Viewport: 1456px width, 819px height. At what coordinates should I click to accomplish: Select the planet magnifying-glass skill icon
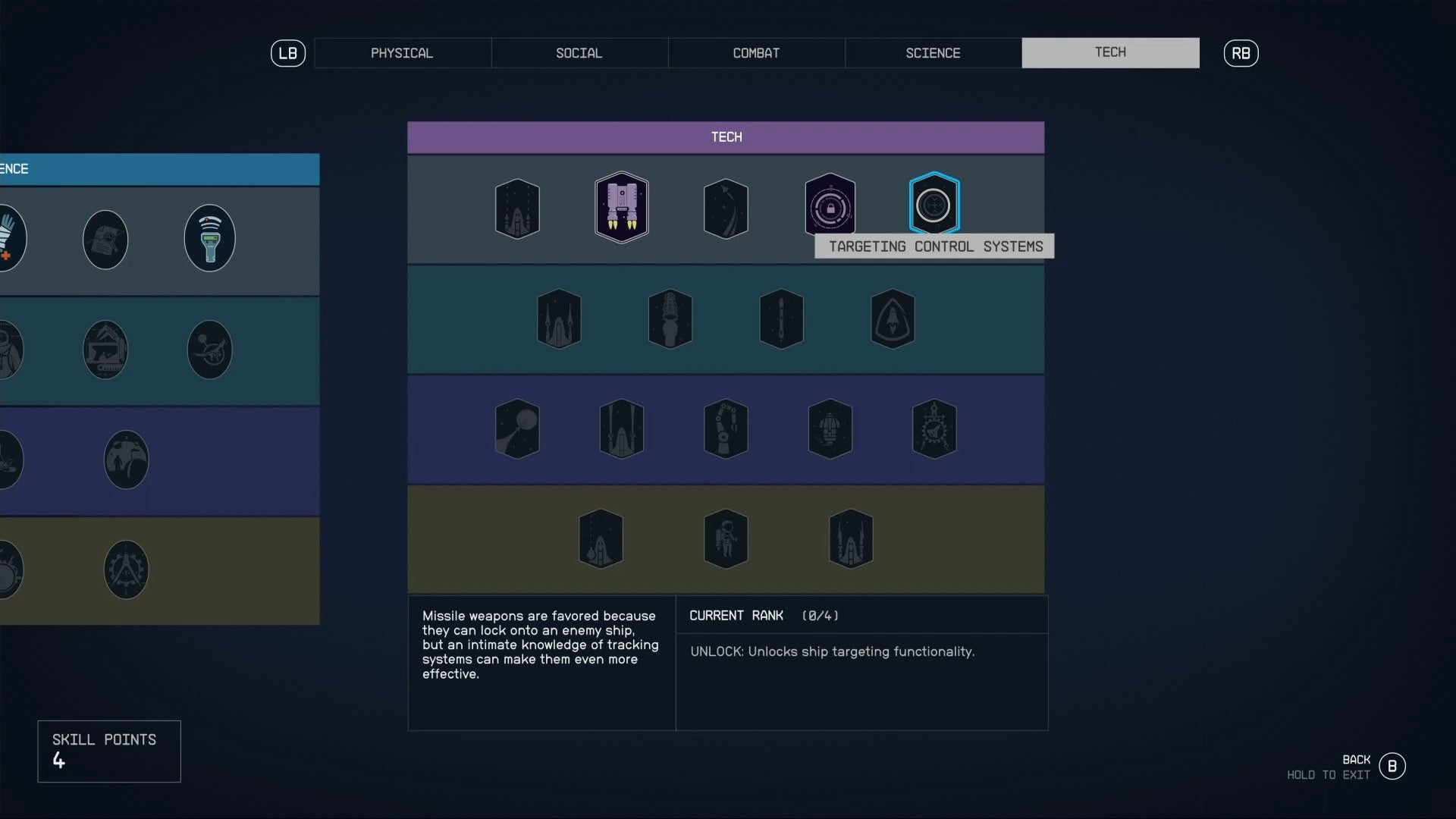516,428
